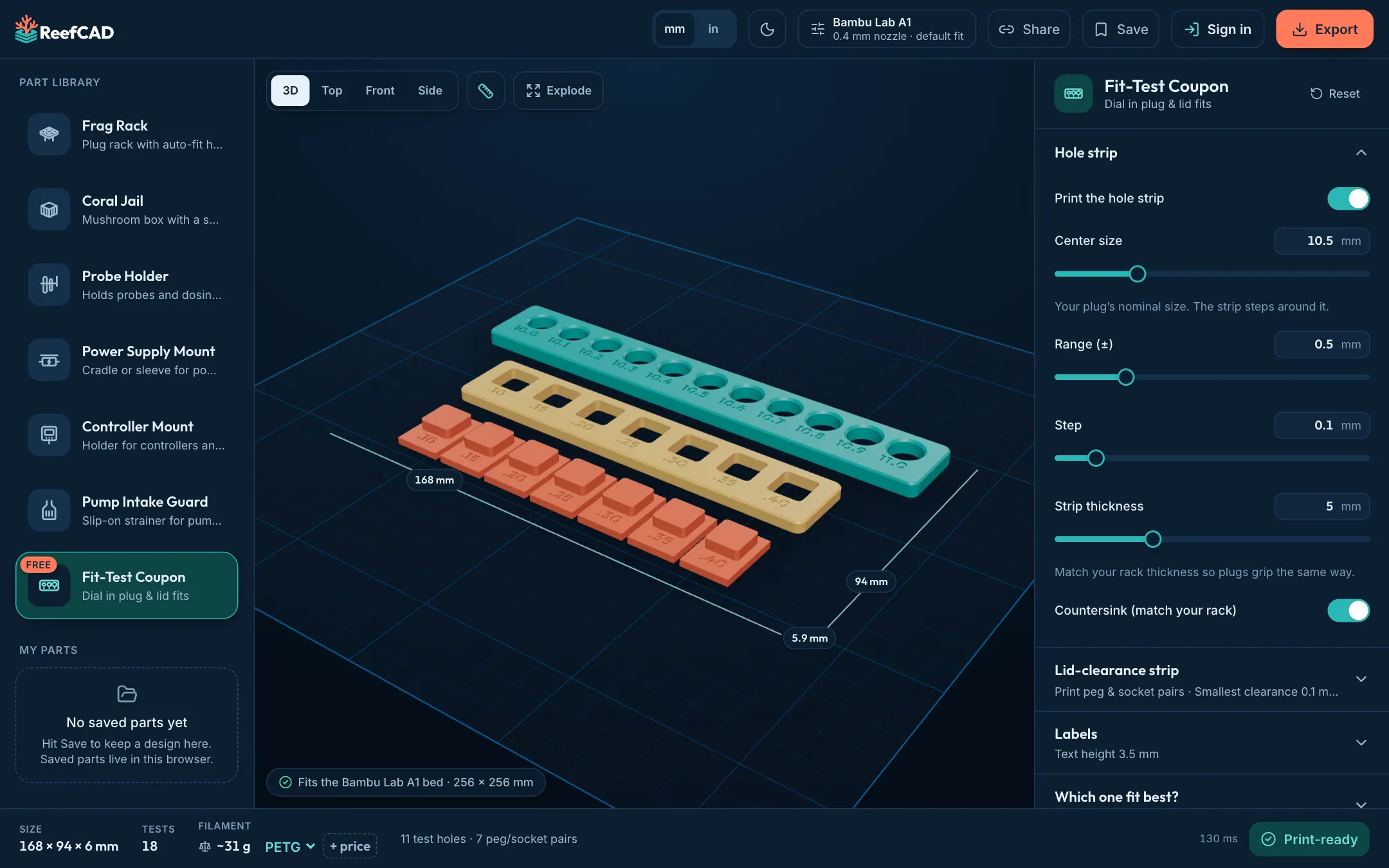1389x868 pixels.
Task: Click the Coral Jail box icon
Action: 49,210
